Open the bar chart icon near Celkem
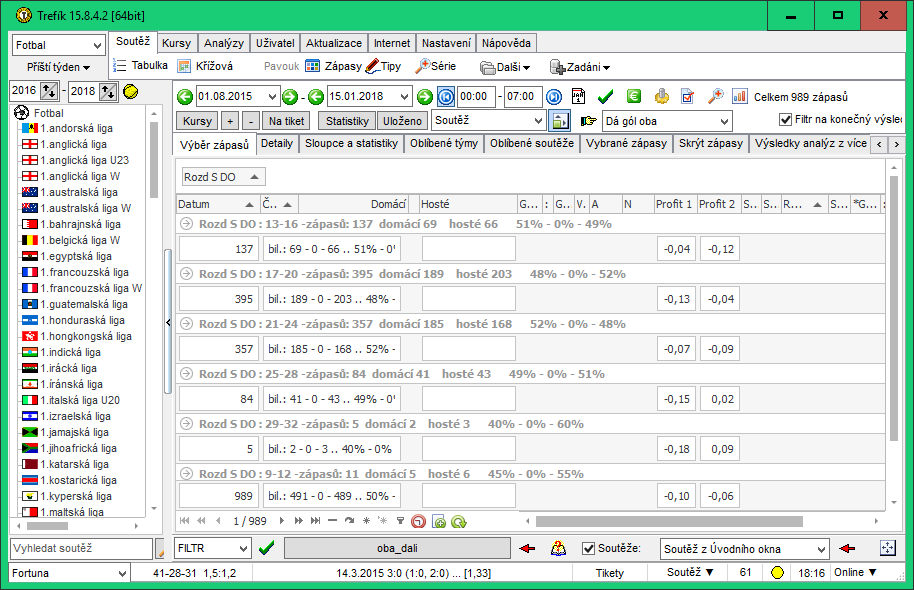 740,96
